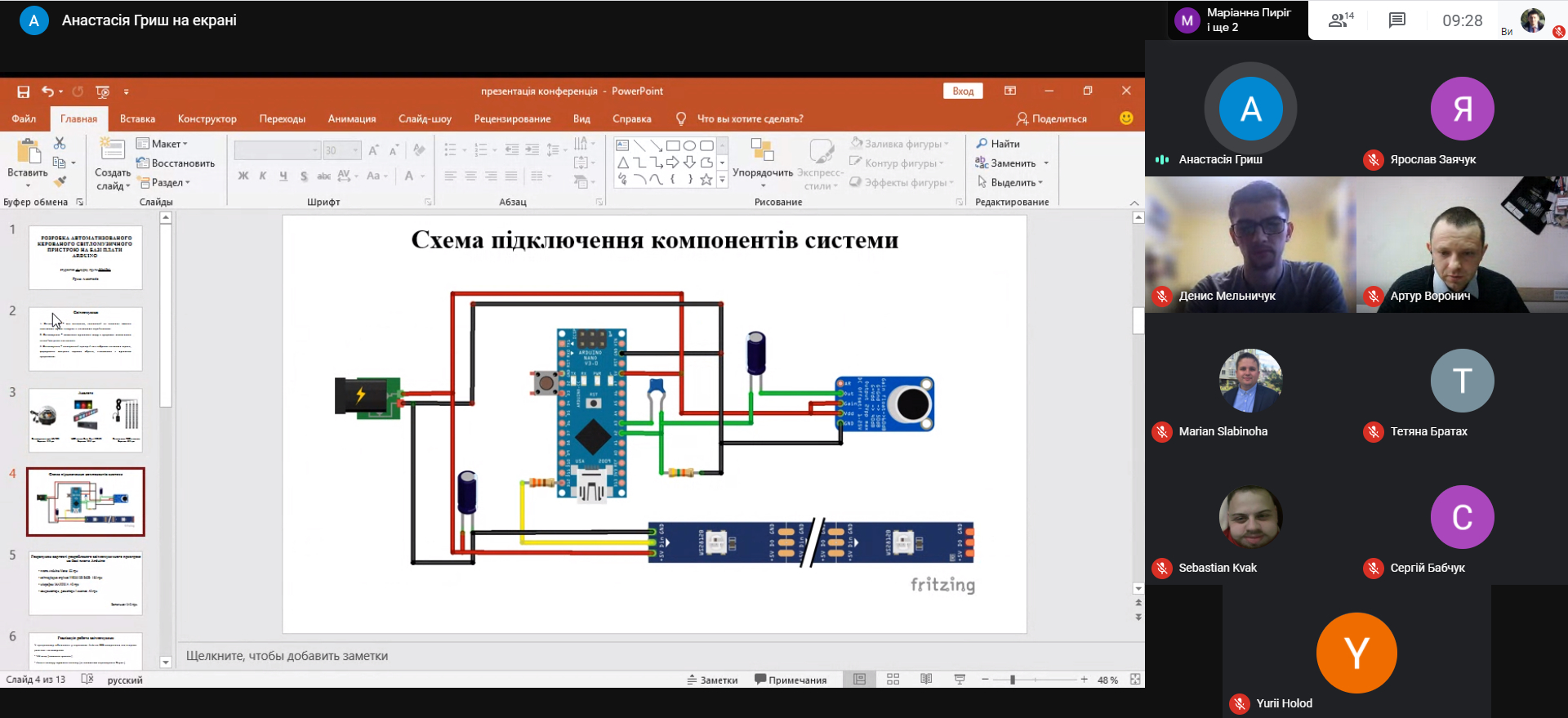This screenshot has width=1568, height=718.
Task: Click the zoom slider handle
Action: coord(1013,680)
